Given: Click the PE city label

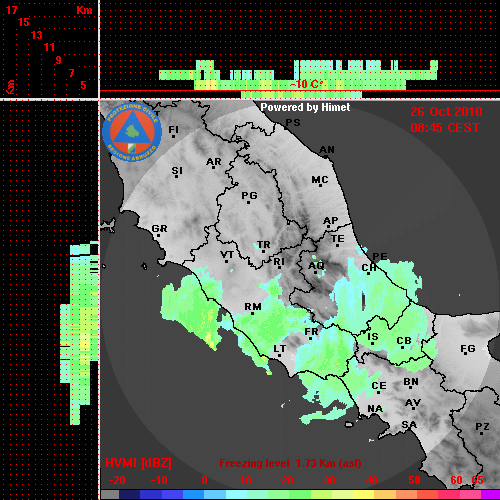Looking at the screenshot, I should point(380,256).
